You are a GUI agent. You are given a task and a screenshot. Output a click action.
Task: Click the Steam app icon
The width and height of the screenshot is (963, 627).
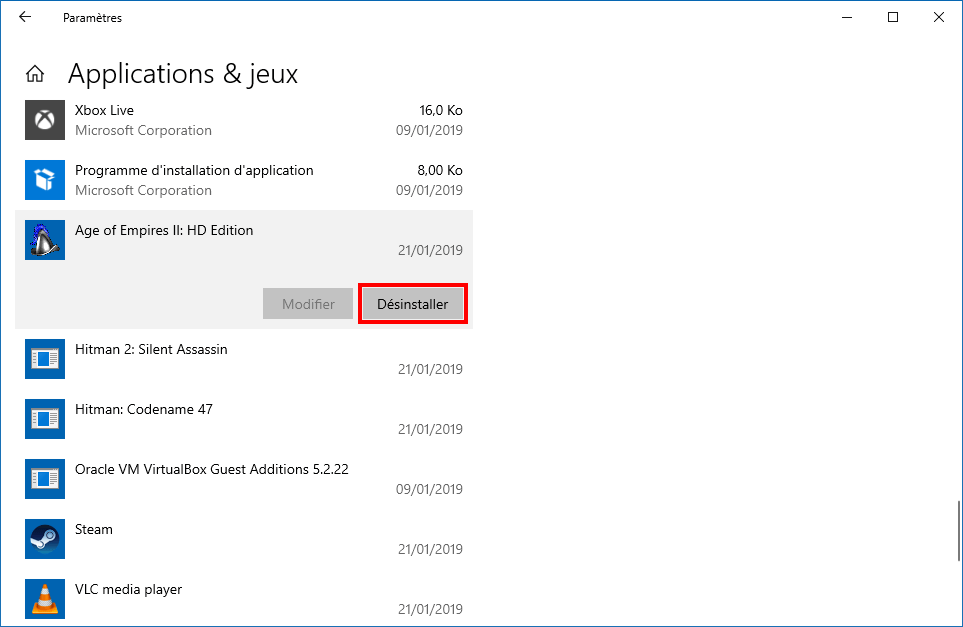(x=45, y=539)
